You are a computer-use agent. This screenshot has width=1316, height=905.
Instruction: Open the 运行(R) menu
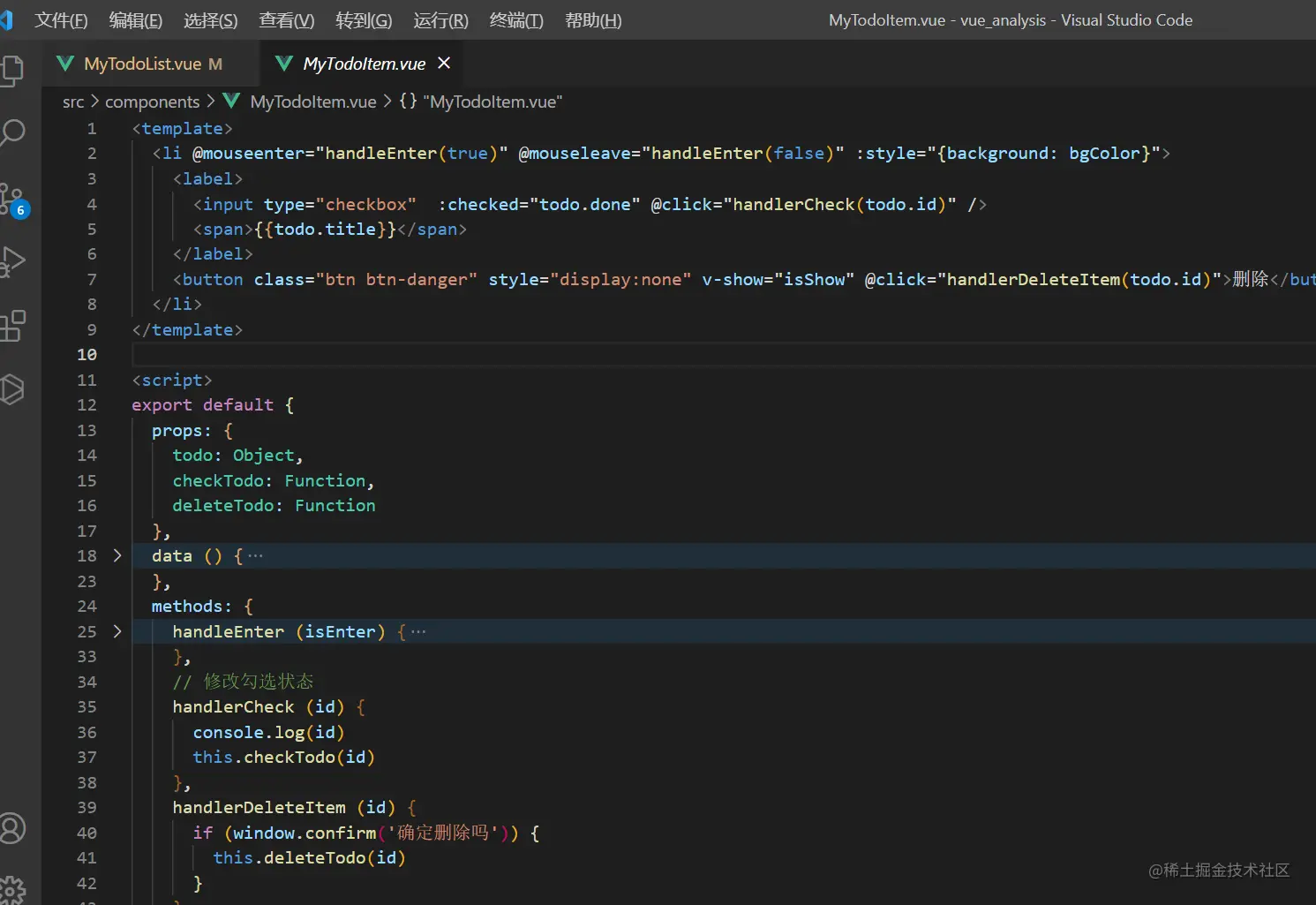(x=440, y=20)
